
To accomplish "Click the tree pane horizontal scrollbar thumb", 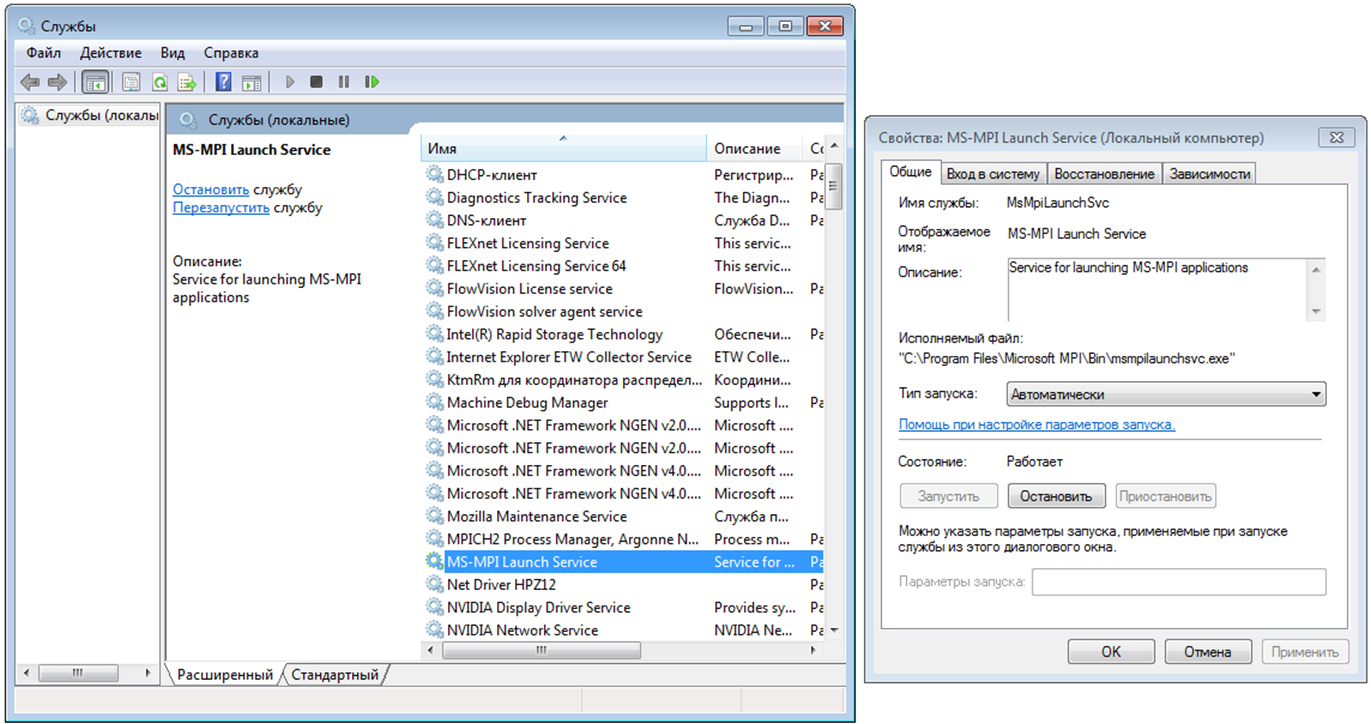I will (x=77, y=673).
